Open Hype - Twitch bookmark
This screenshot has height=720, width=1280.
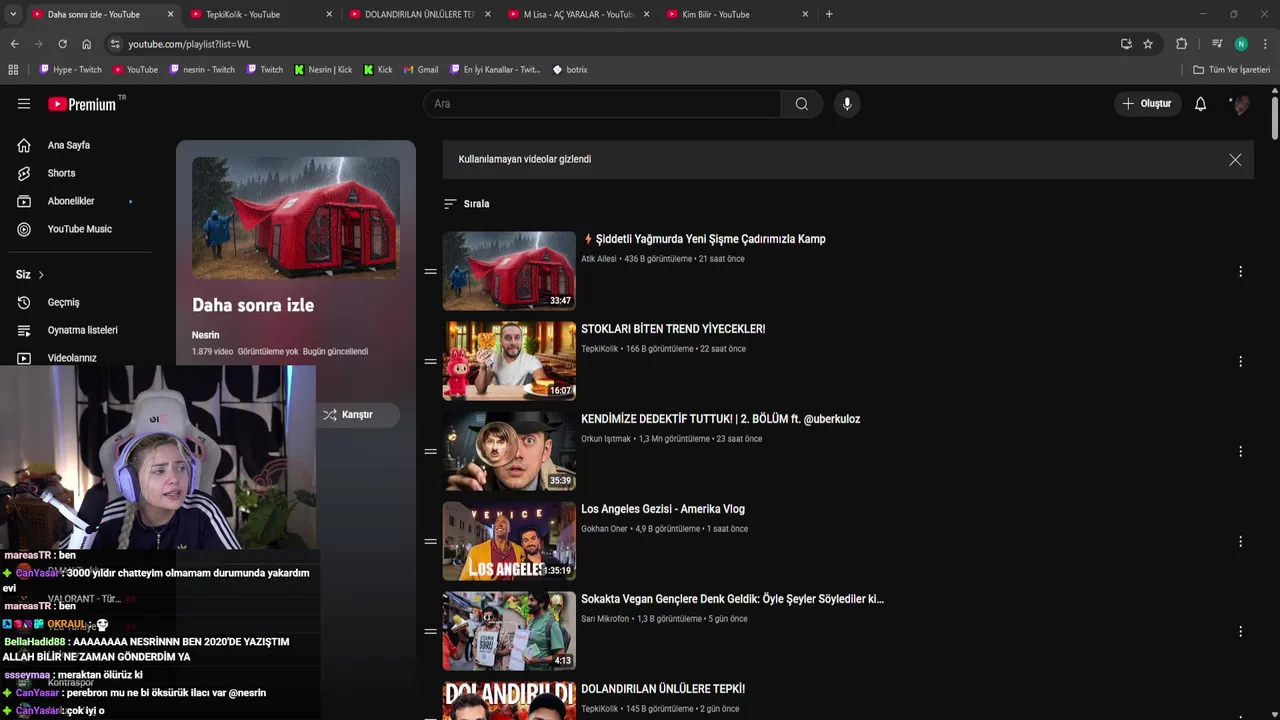[71, 70]
